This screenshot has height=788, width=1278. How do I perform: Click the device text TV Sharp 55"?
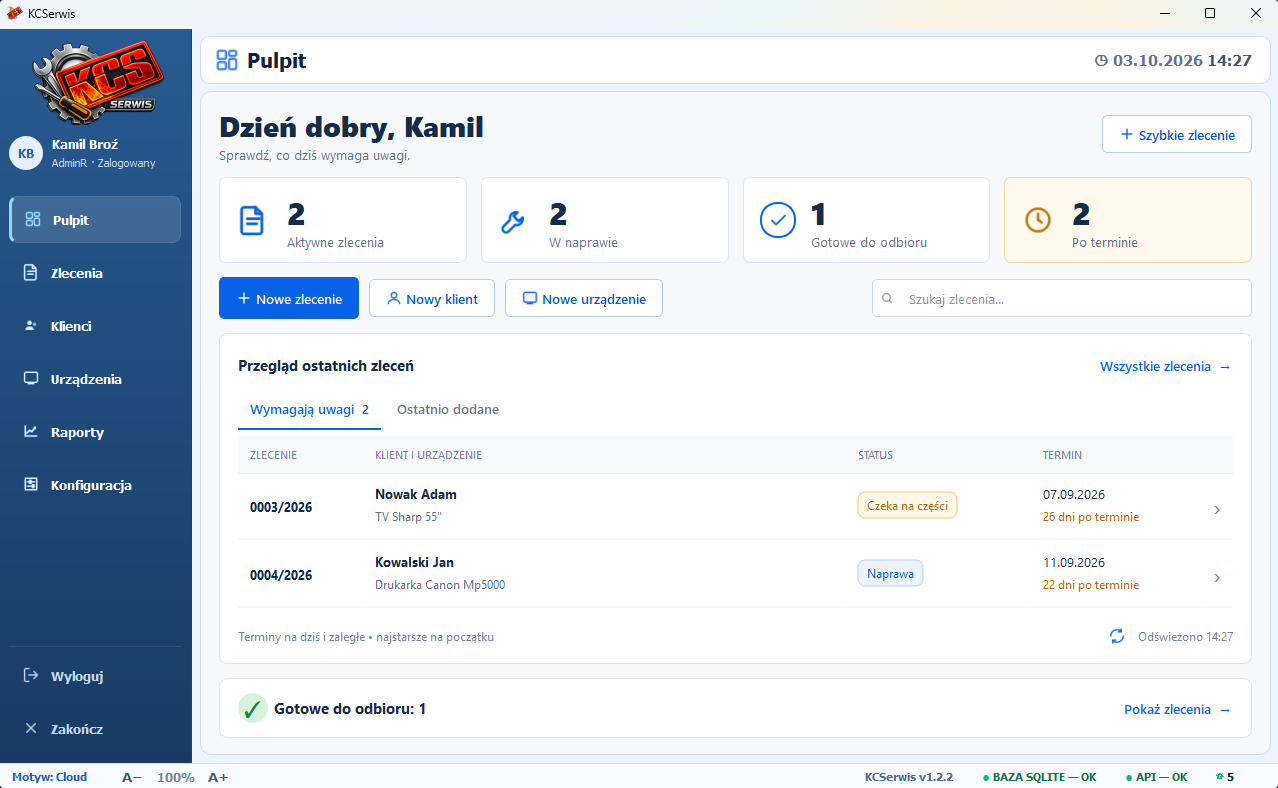click(408, 517)
